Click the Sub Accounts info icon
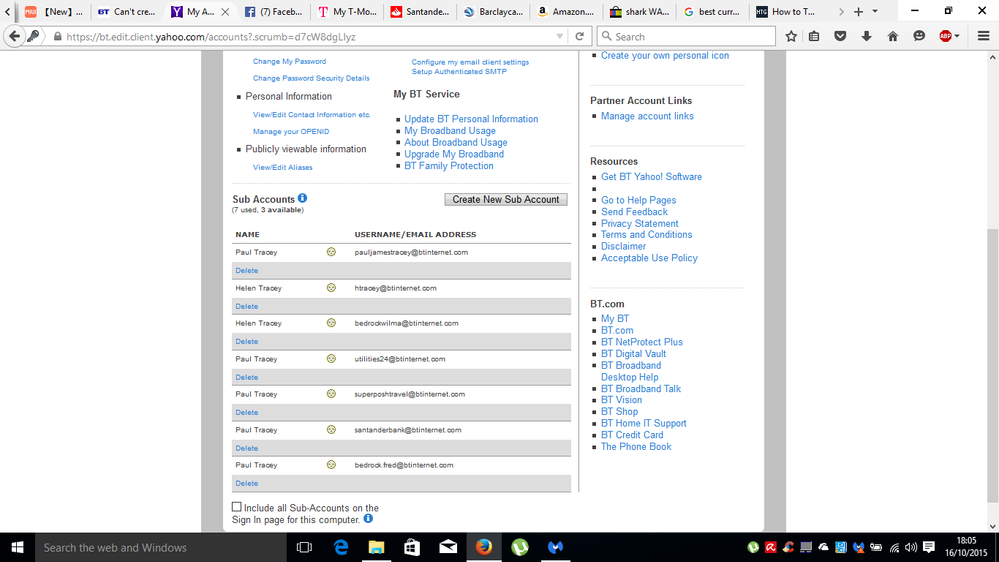 tap(303, 198)
